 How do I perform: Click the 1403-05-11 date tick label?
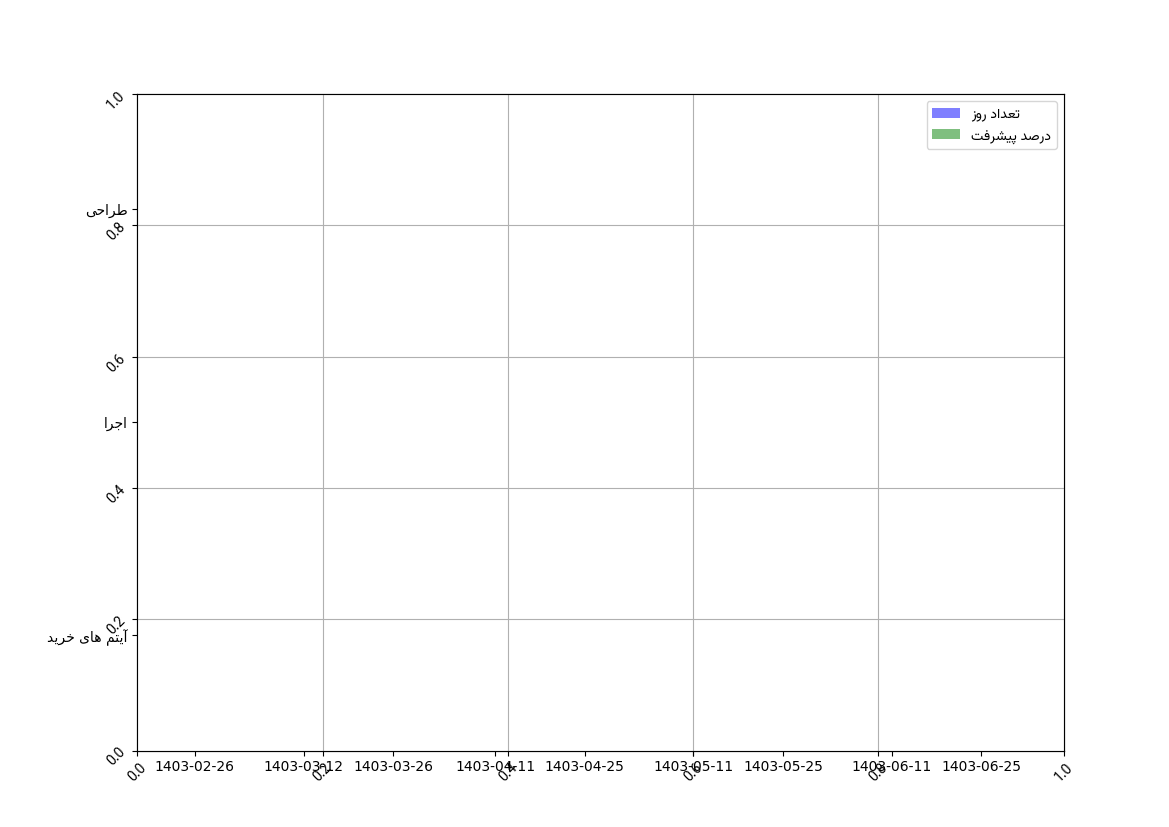tap(693, 767)
